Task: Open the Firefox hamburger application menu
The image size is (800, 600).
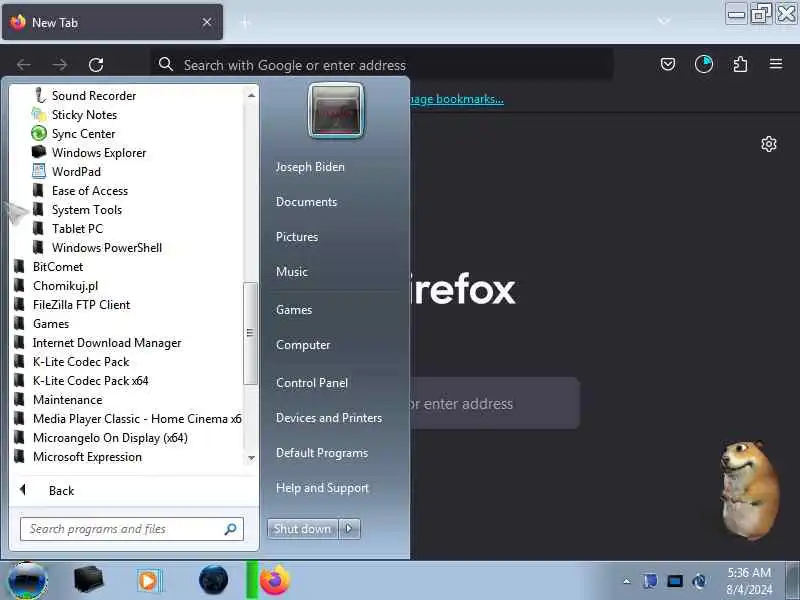Action: [776, 64]
